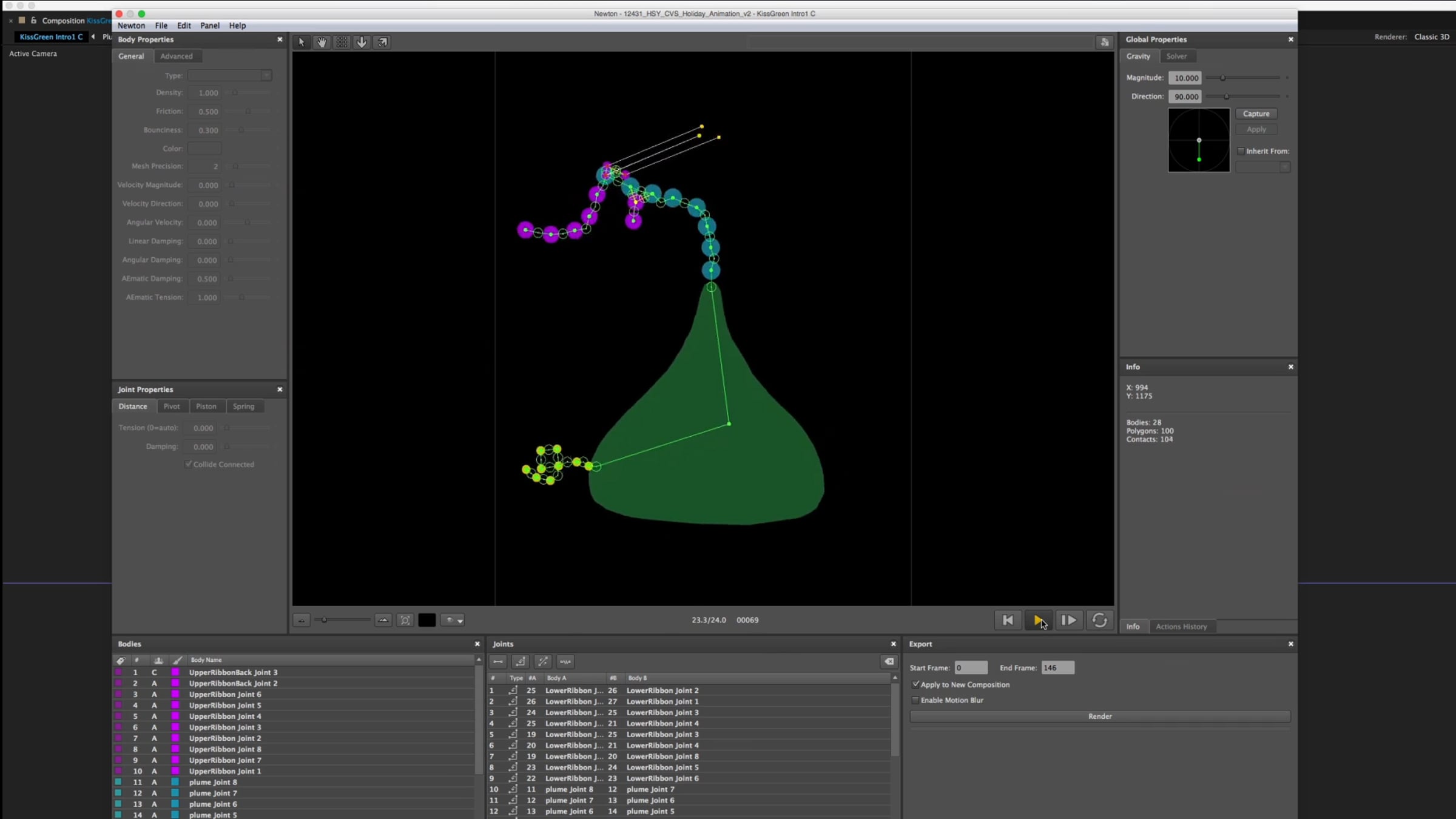The width and height of the screenshot is (1456, 819).
Task: Switch to the Solver tab
Action: coord(1176,56)
